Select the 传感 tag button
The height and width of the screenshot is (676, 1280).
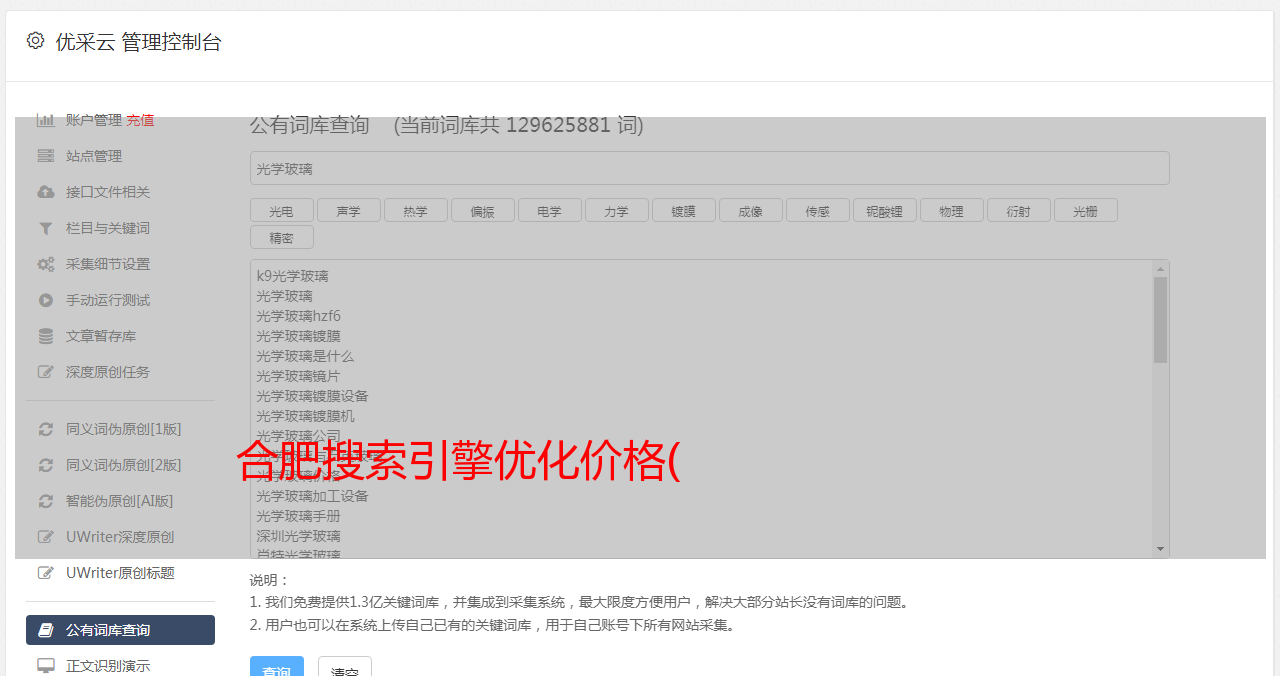[818, 210]
